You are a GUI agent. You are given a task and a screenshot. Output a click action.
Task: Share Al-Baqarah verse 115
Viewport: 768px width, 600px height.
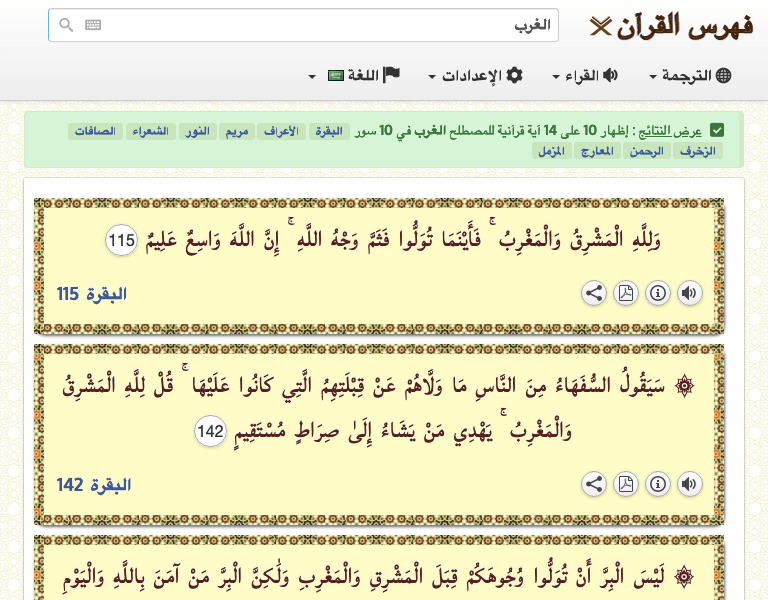pyautogui.click(x=594, y=293)
